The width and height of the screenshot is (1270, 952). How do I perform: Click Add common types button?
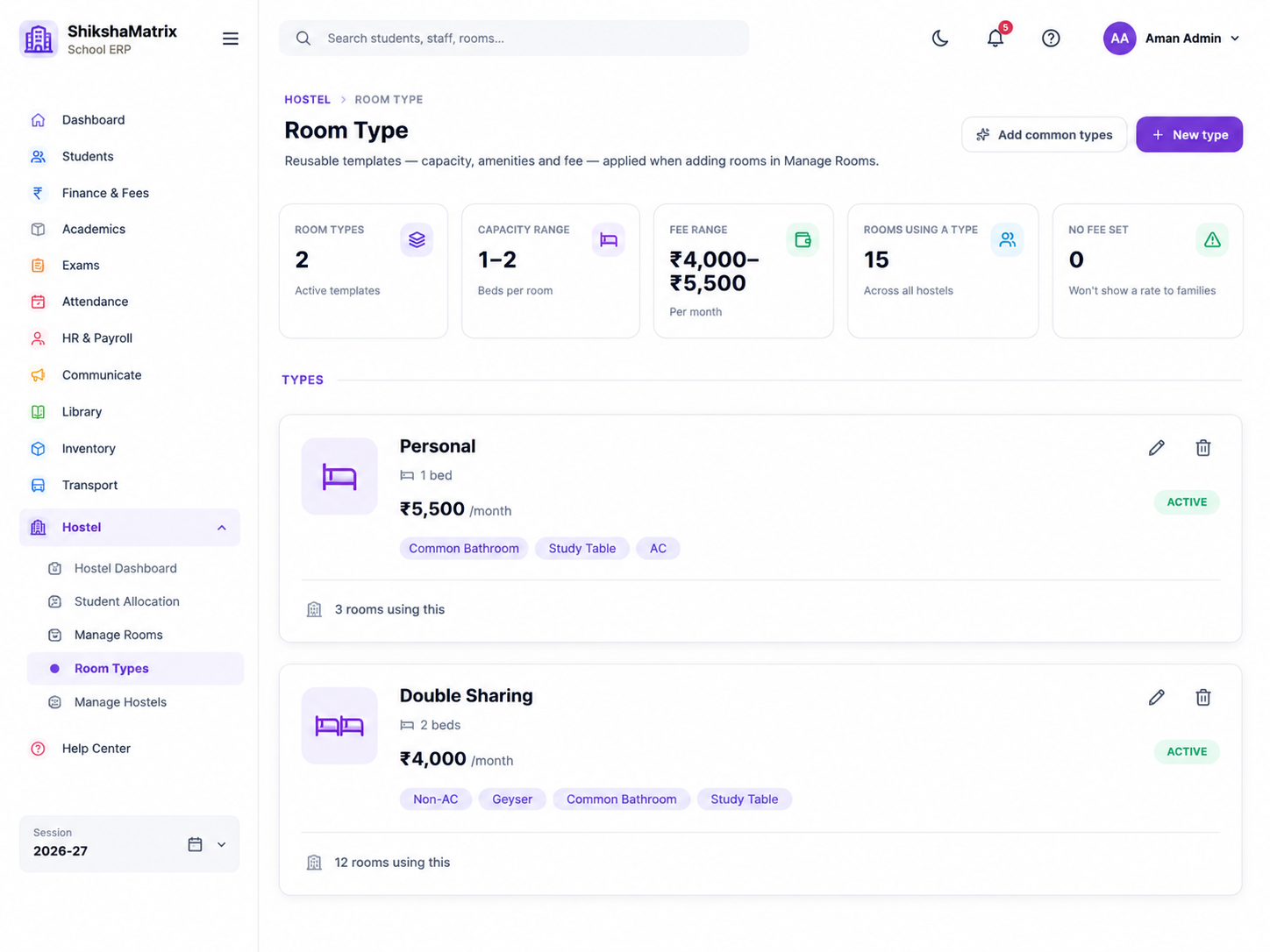1045,135
